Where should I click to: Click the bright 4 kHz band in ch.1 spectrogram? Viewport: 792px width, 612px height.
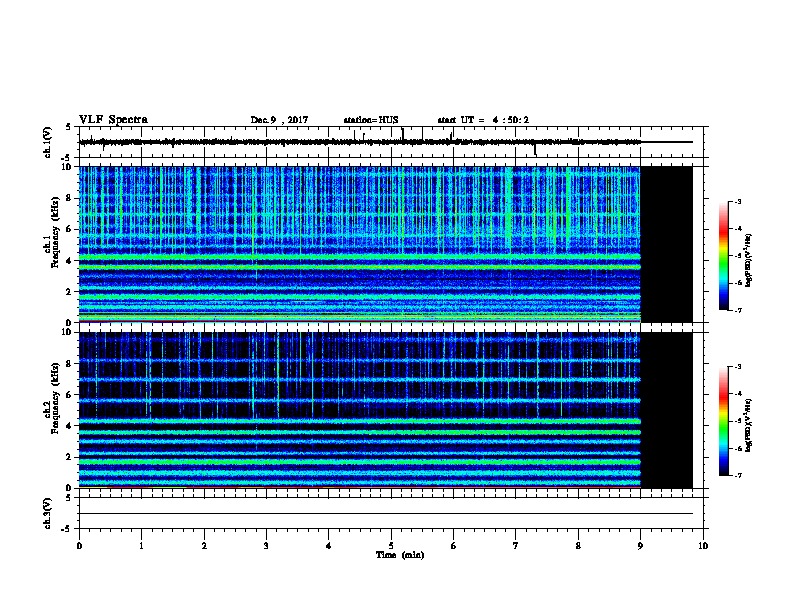click(x=360, y=257)
